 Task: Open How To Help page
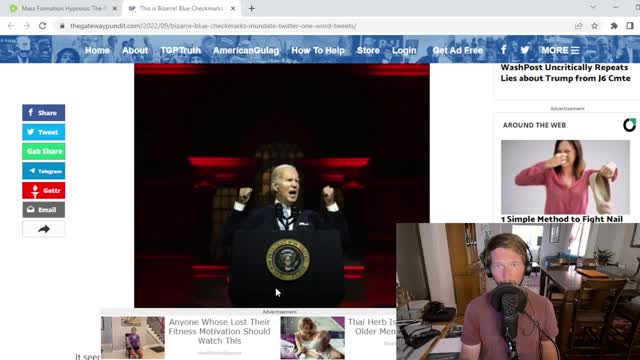318,50
